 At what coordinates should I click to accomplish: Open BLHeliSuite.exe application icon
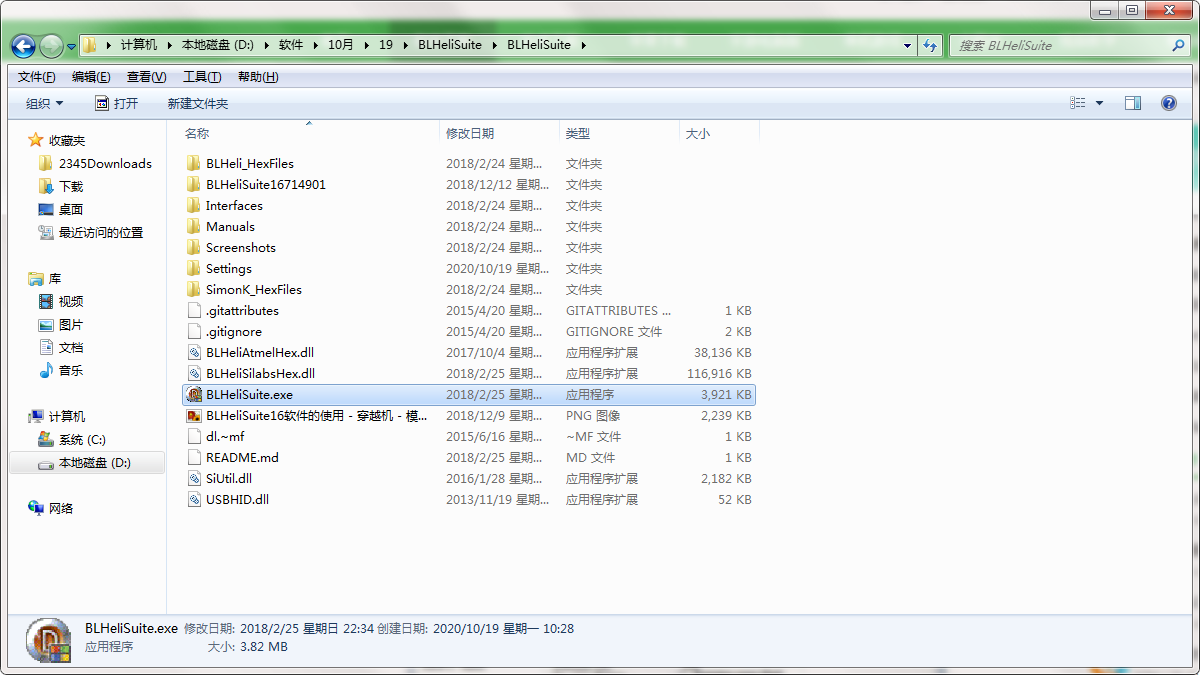[195, 394]
